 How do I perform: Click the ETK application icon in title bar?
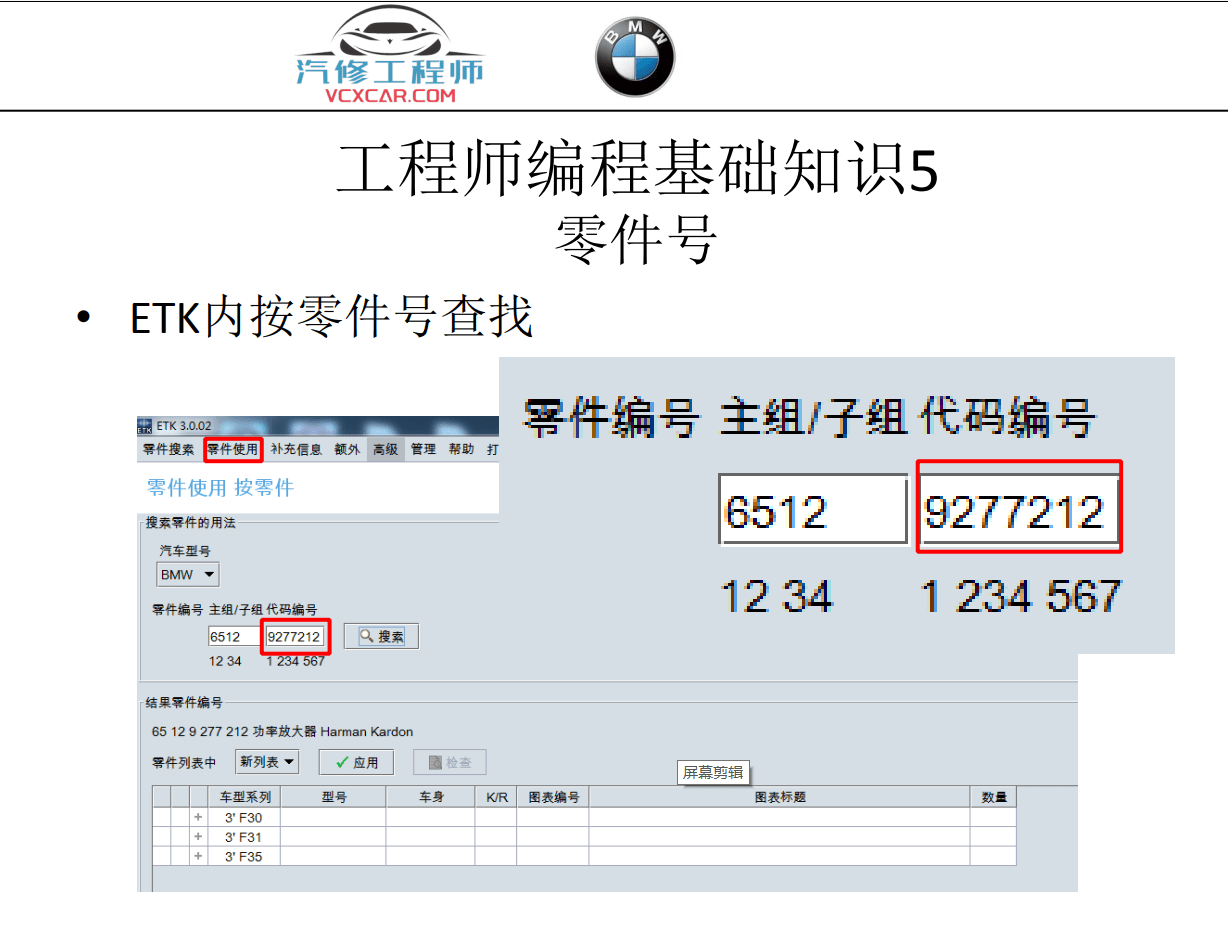pos(144,425)
